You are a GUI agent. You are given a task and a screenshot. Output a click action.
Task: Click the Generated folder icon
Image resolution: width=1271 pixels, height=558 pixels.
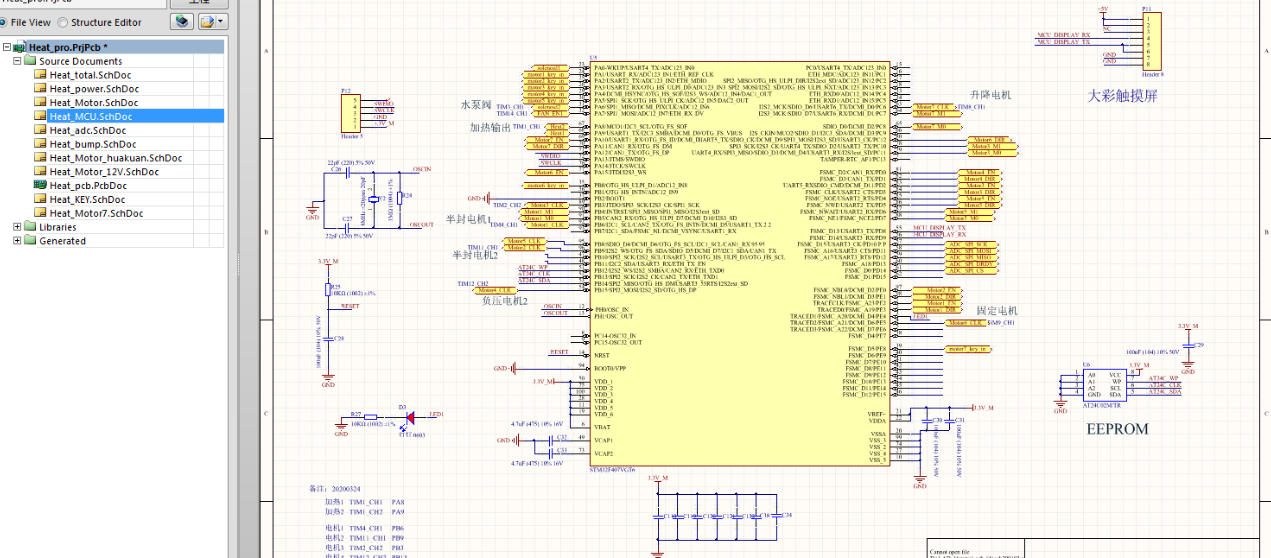[x=30, y=241]
